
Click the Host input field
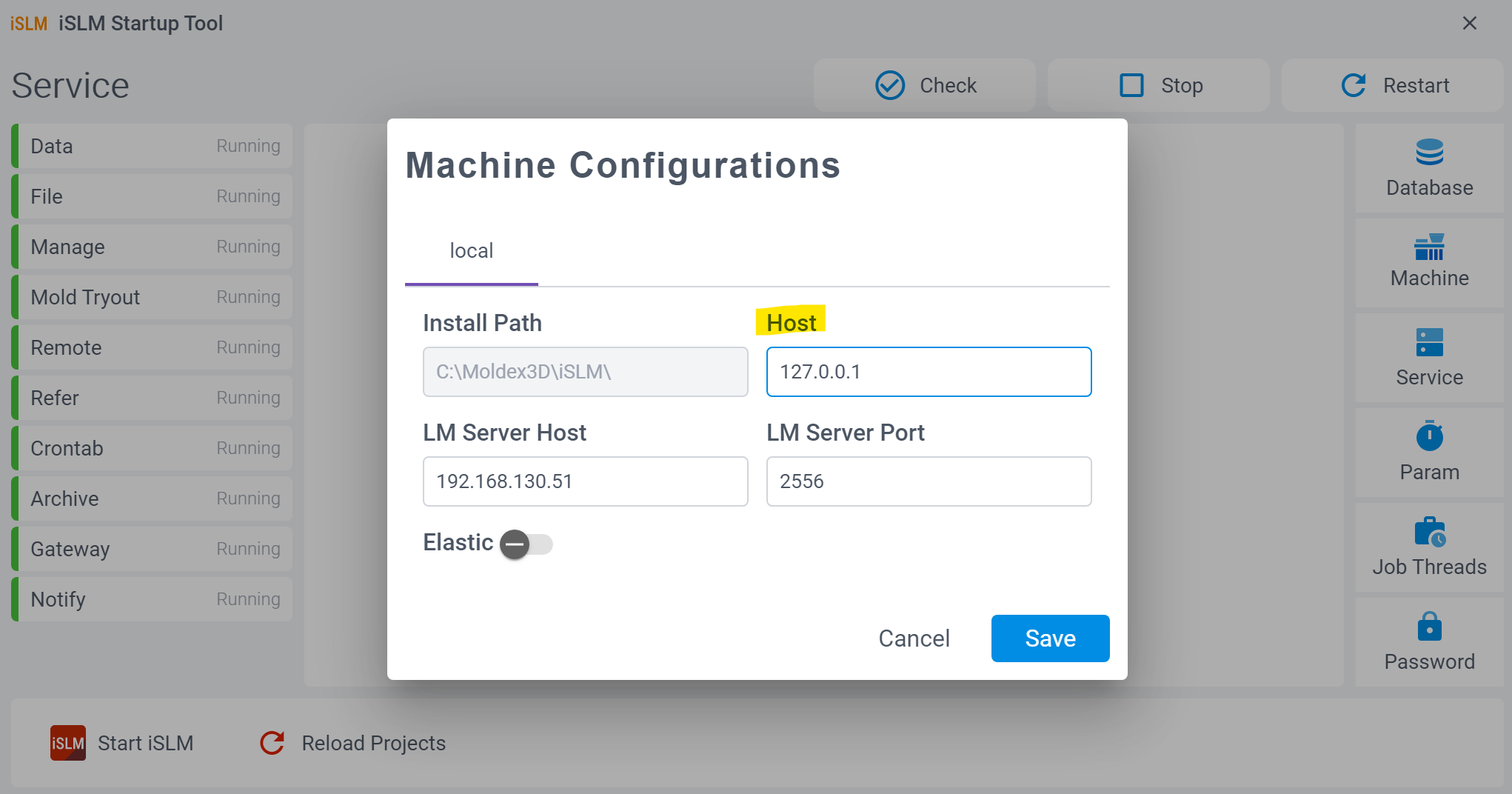point(929,372)
